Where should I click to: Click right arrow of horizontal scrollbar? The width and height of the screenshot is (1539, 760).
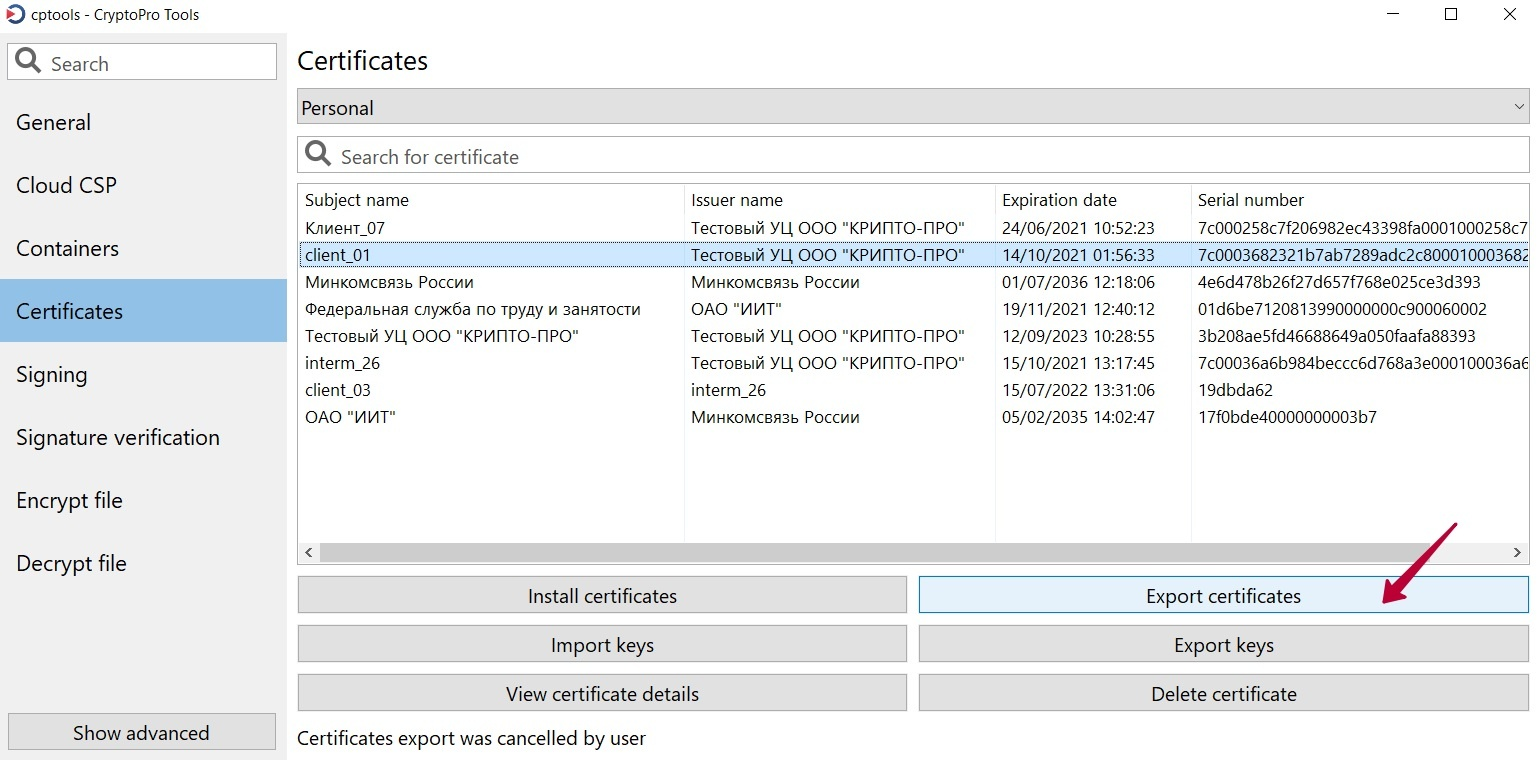pyautogui.click(x=1518, y=552)
